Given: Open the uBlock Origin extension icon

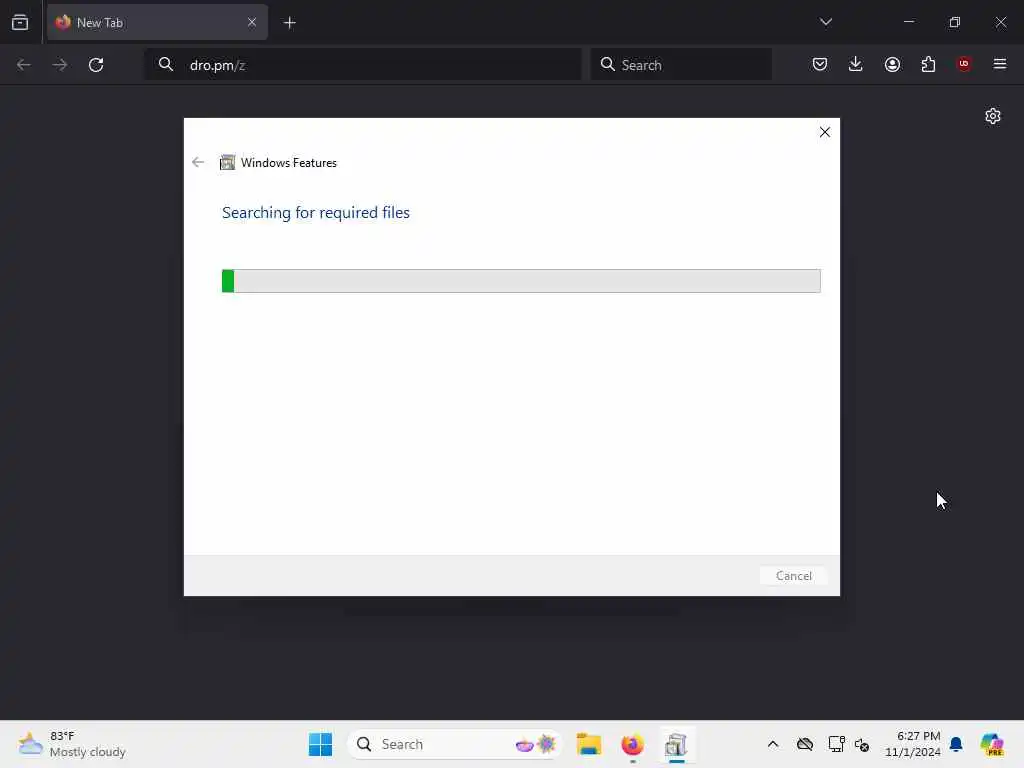Looking at the screenshot, I should (x=964, y=64).
